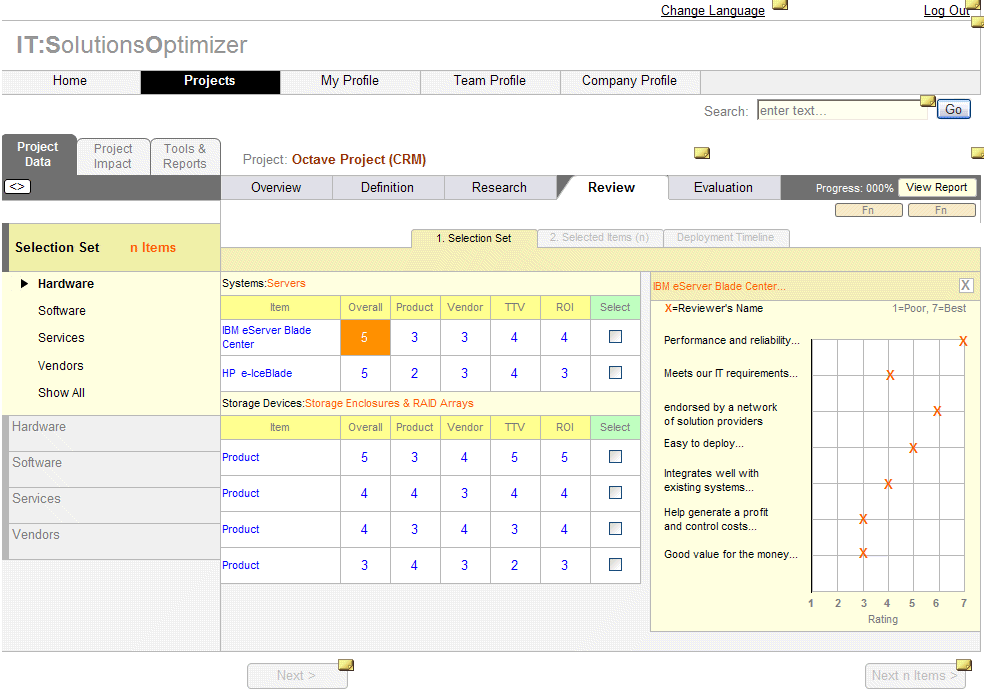Click Storage Enclosures & RAID Arrays link
Image resolution: width=984 pixels, height=692 pixels.
click(389, 403)
